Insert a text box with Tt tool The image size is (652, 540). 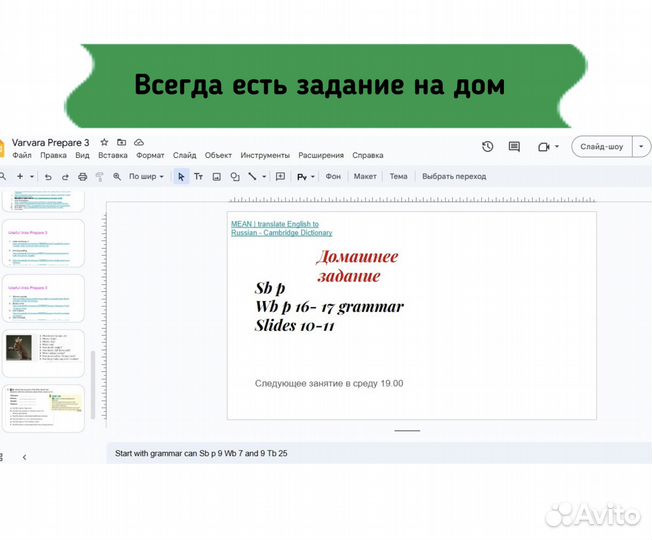pyautogui.click(x=198, y=177)
